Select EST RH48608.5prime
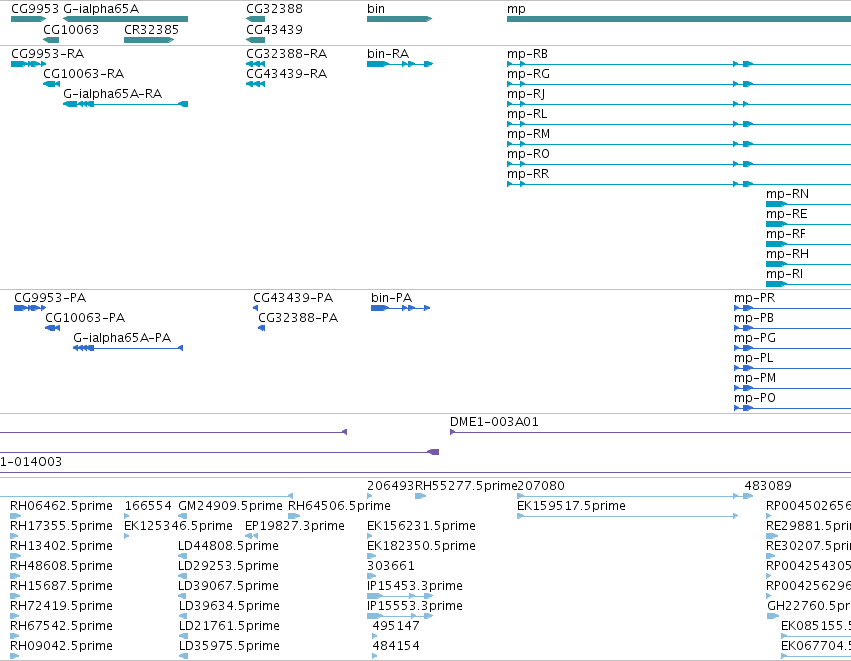This screenshot has height=661, width=851. click(15, 576)
